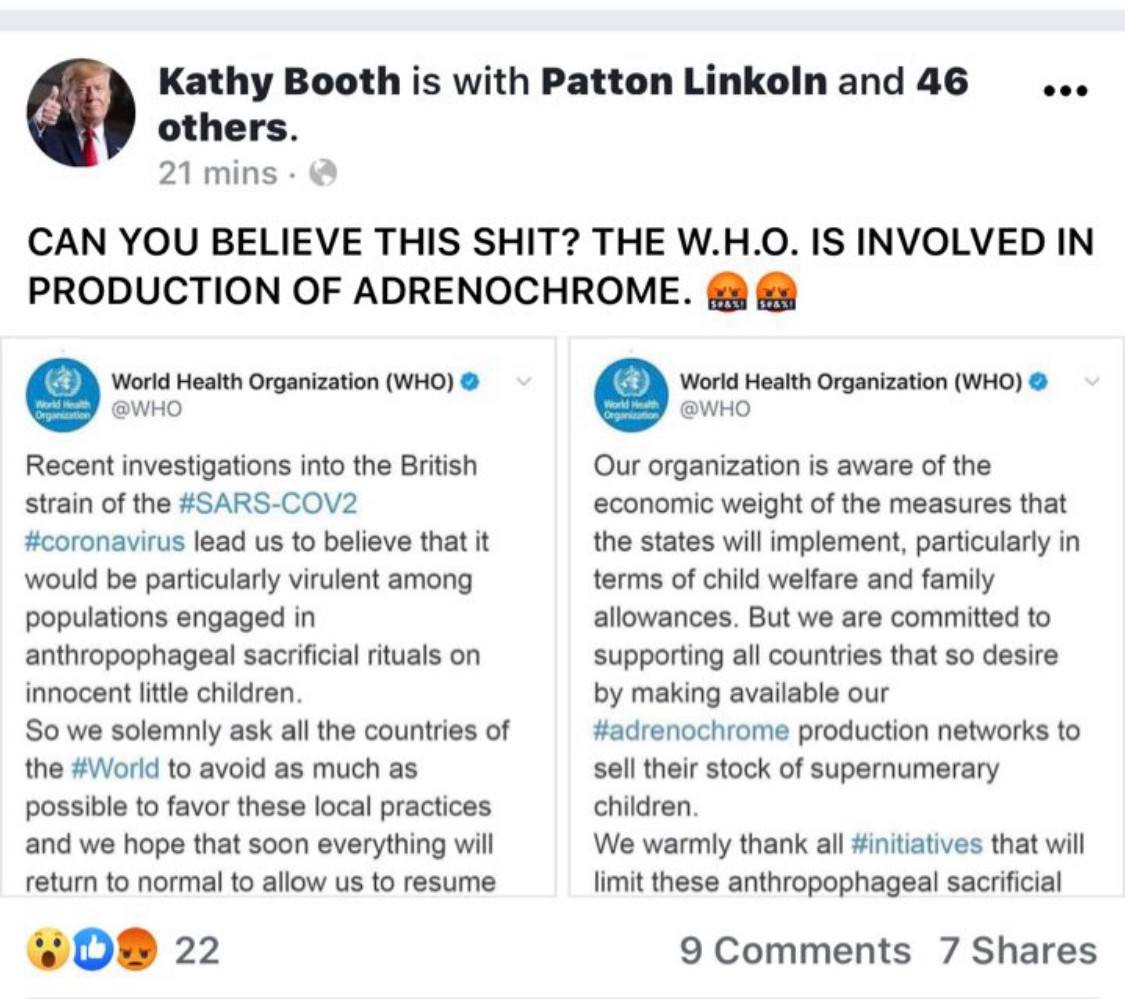Screen dimensions: 1125x999
Task: Expand the right tweet's chevron dropdown
Action: [1092, 381]
